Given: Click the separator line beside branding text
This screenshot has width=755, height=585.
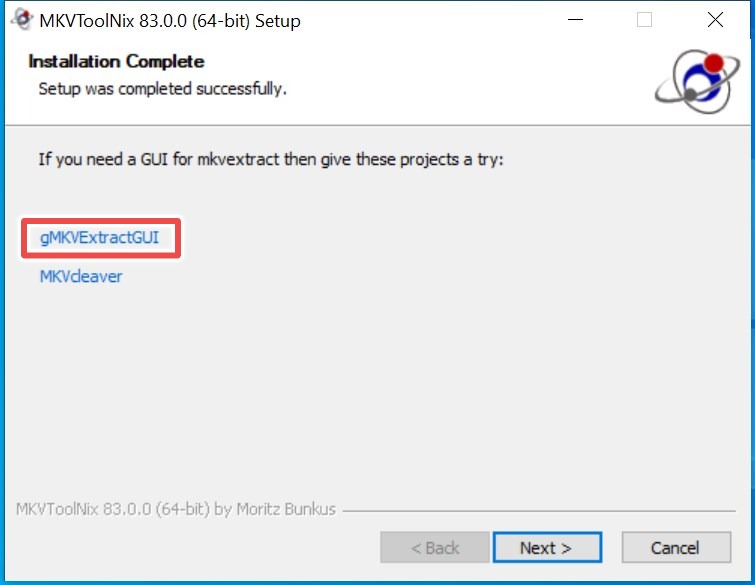Looking at the screenshot, I should click(540, 510).
